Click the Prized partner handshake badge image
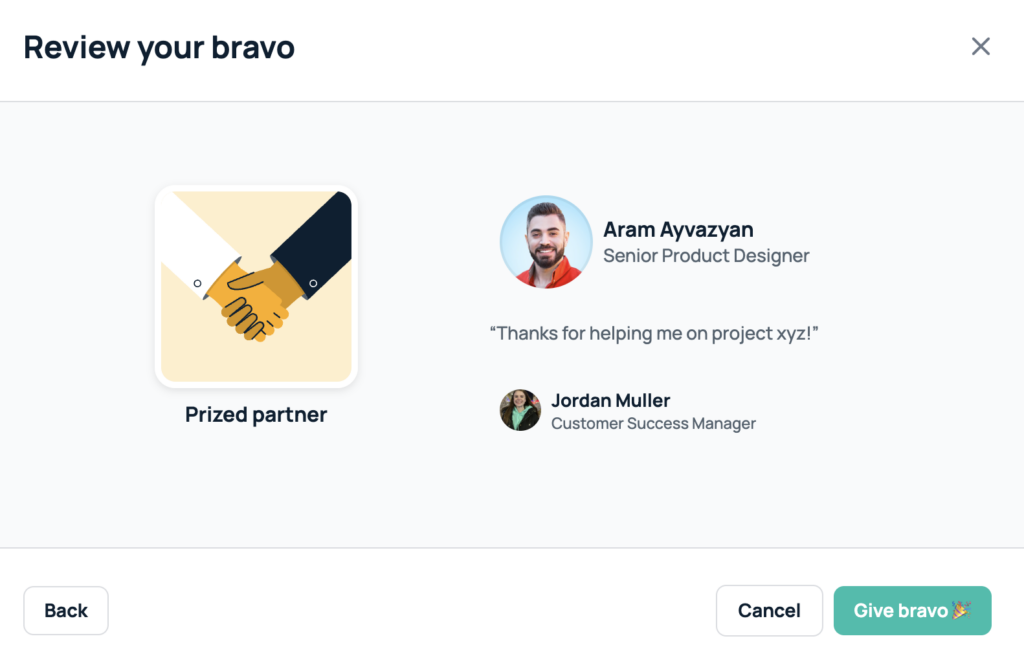 click(x=256, y=286)
